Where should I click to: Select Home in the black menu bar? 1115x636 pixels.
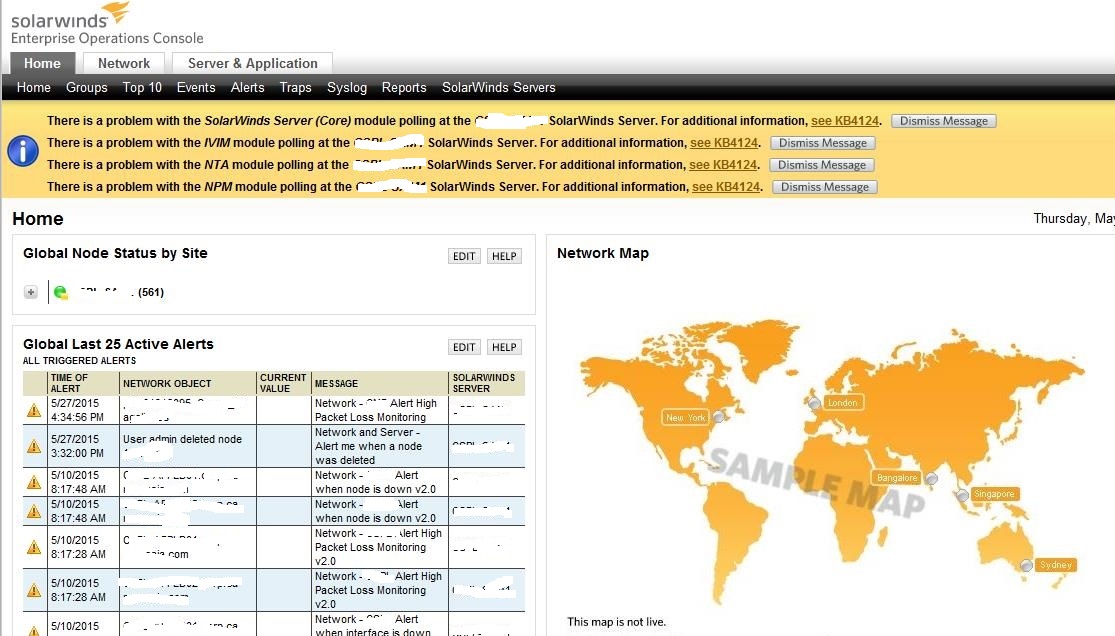click(33, 88)
